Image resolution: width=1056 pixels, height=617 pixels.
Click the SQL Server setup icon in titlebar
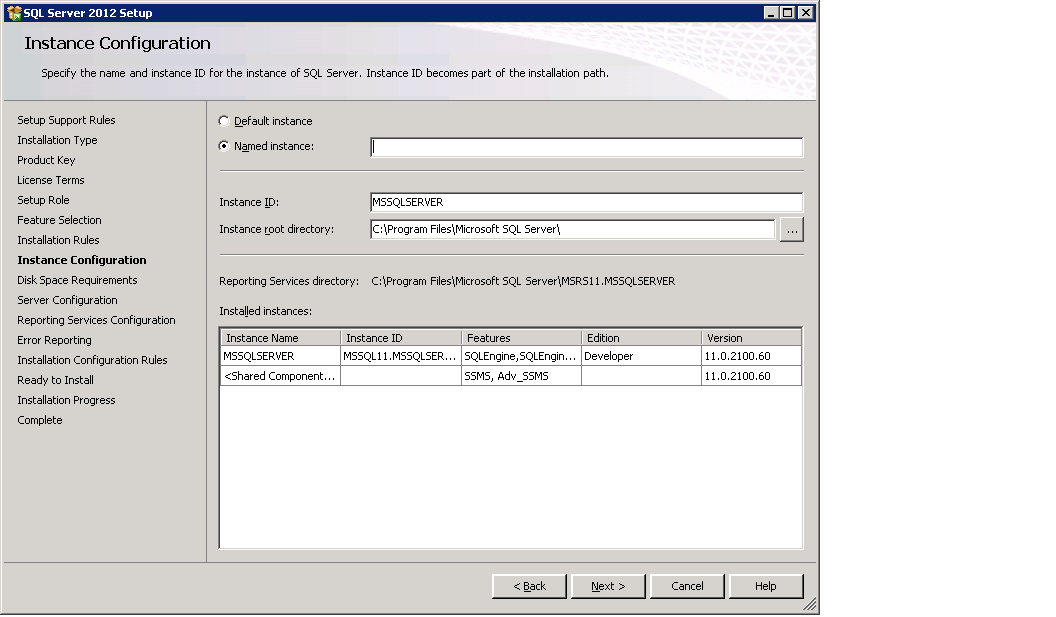pos(14,12)
